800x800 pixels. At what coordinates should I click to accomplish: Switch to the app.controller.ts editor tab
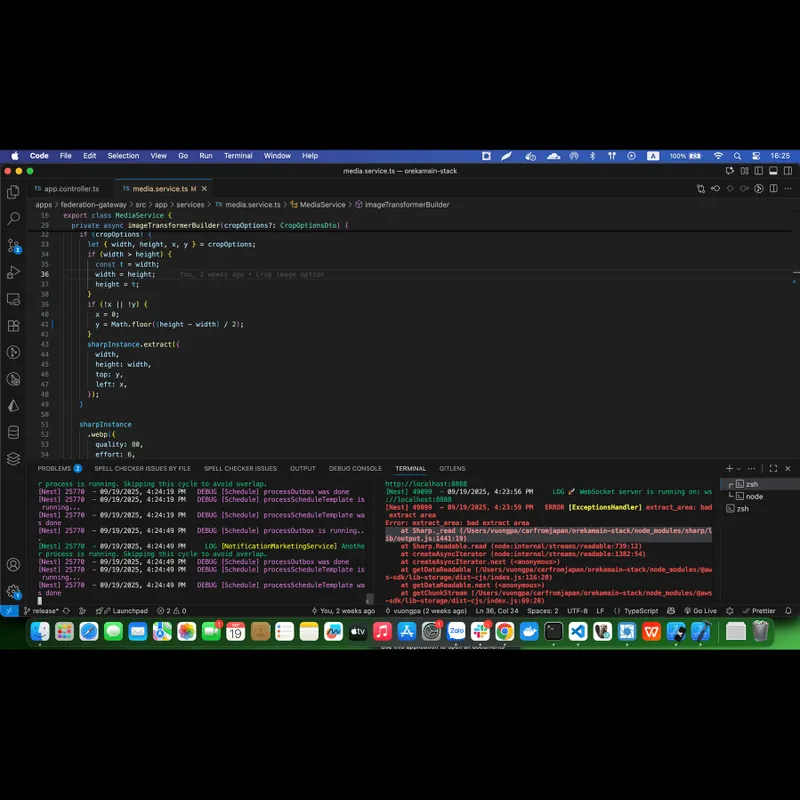[71, 188]
